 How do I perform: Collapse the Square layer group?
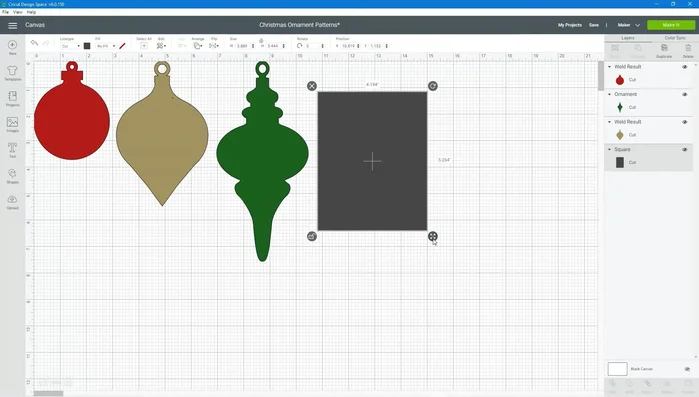[609, 150]
